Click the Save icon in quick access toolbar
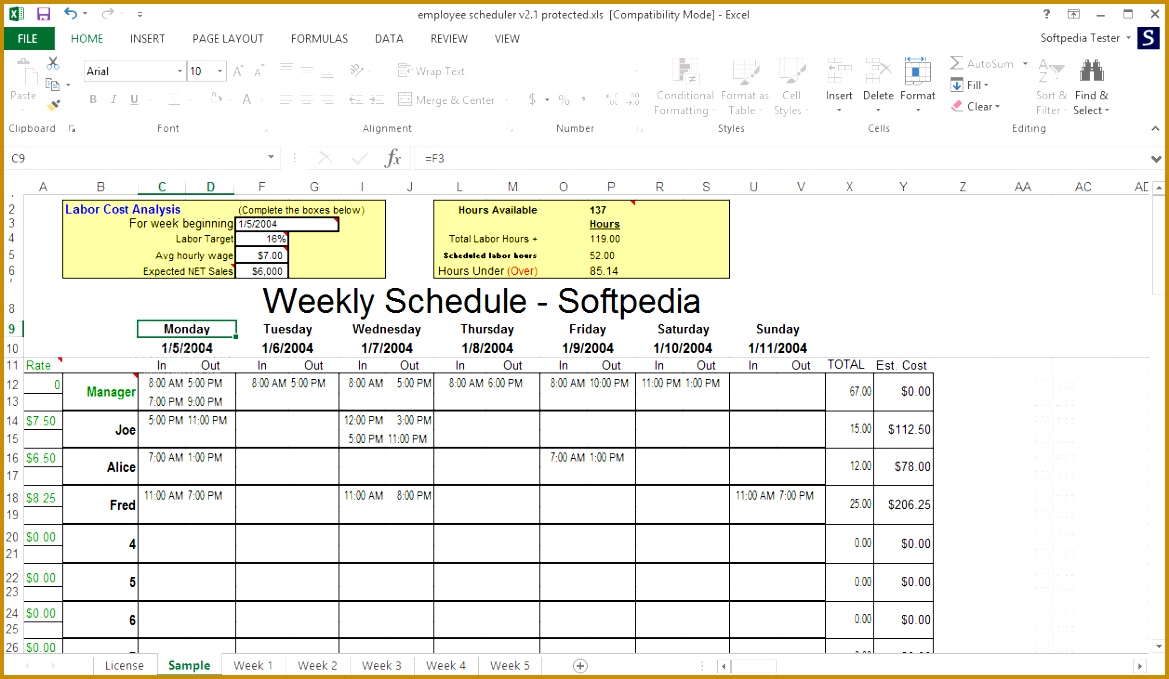Viewport: 1169px width, 679px height. [42, 13]
